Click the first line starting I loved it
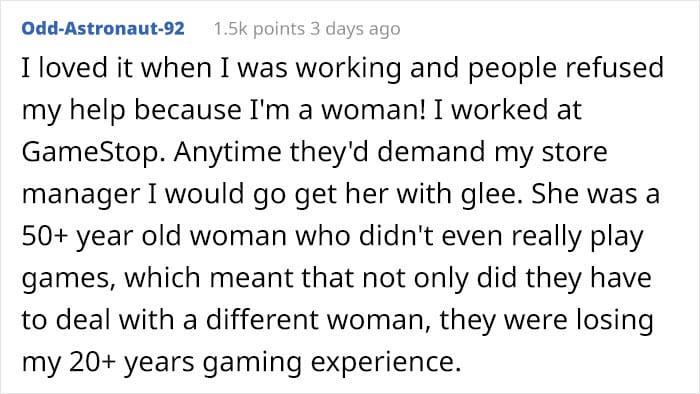Screen dimensions: 700x394 (342, 69)
